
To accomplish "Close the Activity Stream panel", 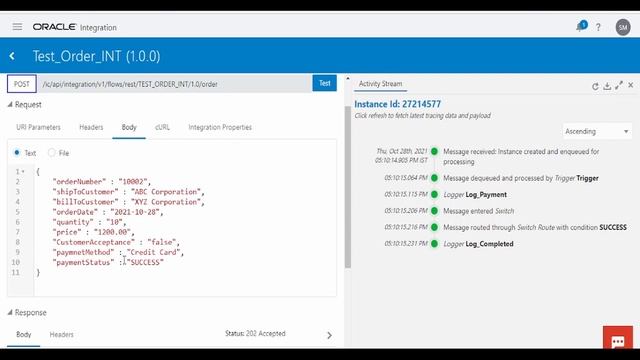I will click(x=631, y=85).
